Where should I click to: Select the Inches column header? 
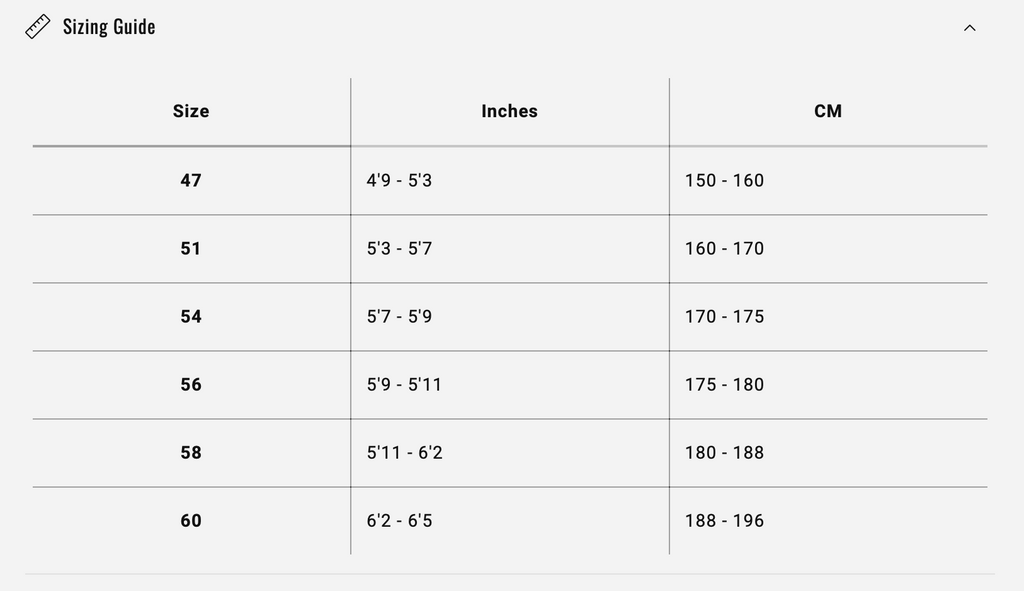tap(509, 111)
